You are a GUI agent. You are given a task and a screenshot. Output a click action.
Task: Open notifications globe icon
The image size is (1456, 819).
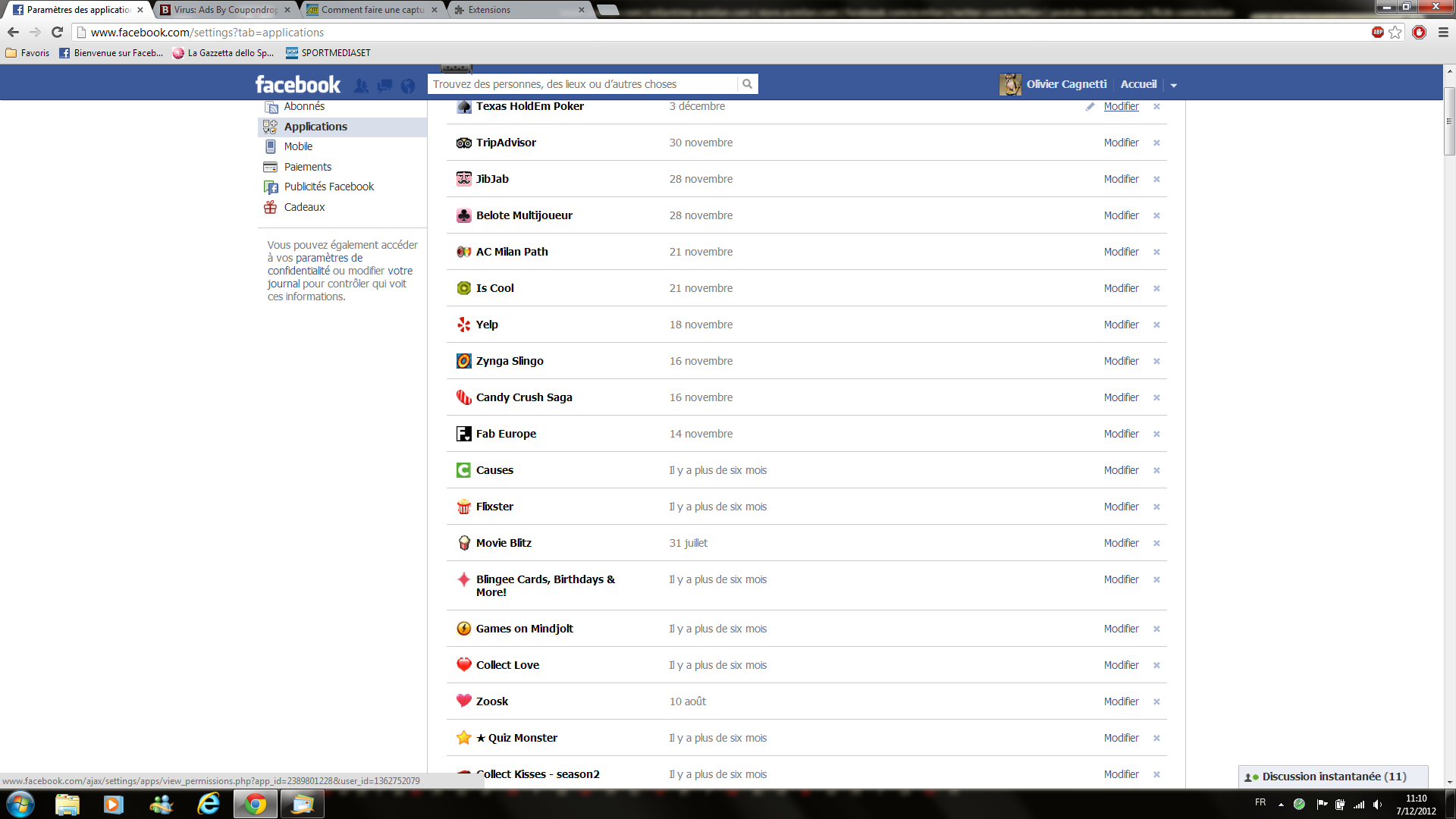click(x=408, y=86)
